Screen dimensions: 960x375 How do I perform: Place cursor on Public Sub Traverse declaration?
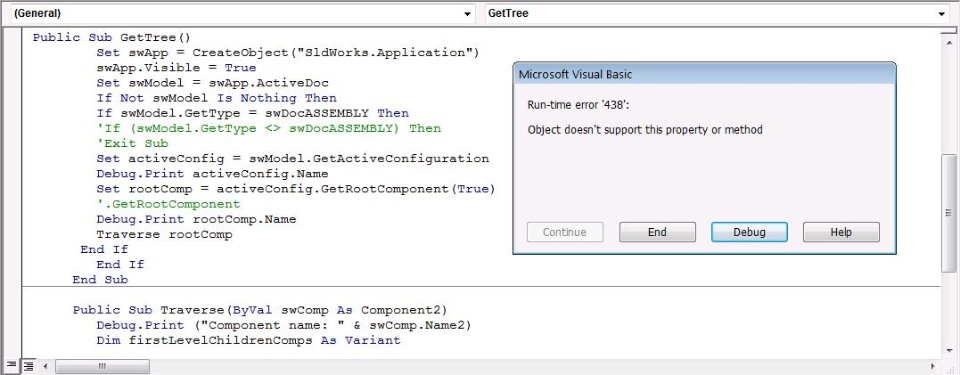point(260,310)
